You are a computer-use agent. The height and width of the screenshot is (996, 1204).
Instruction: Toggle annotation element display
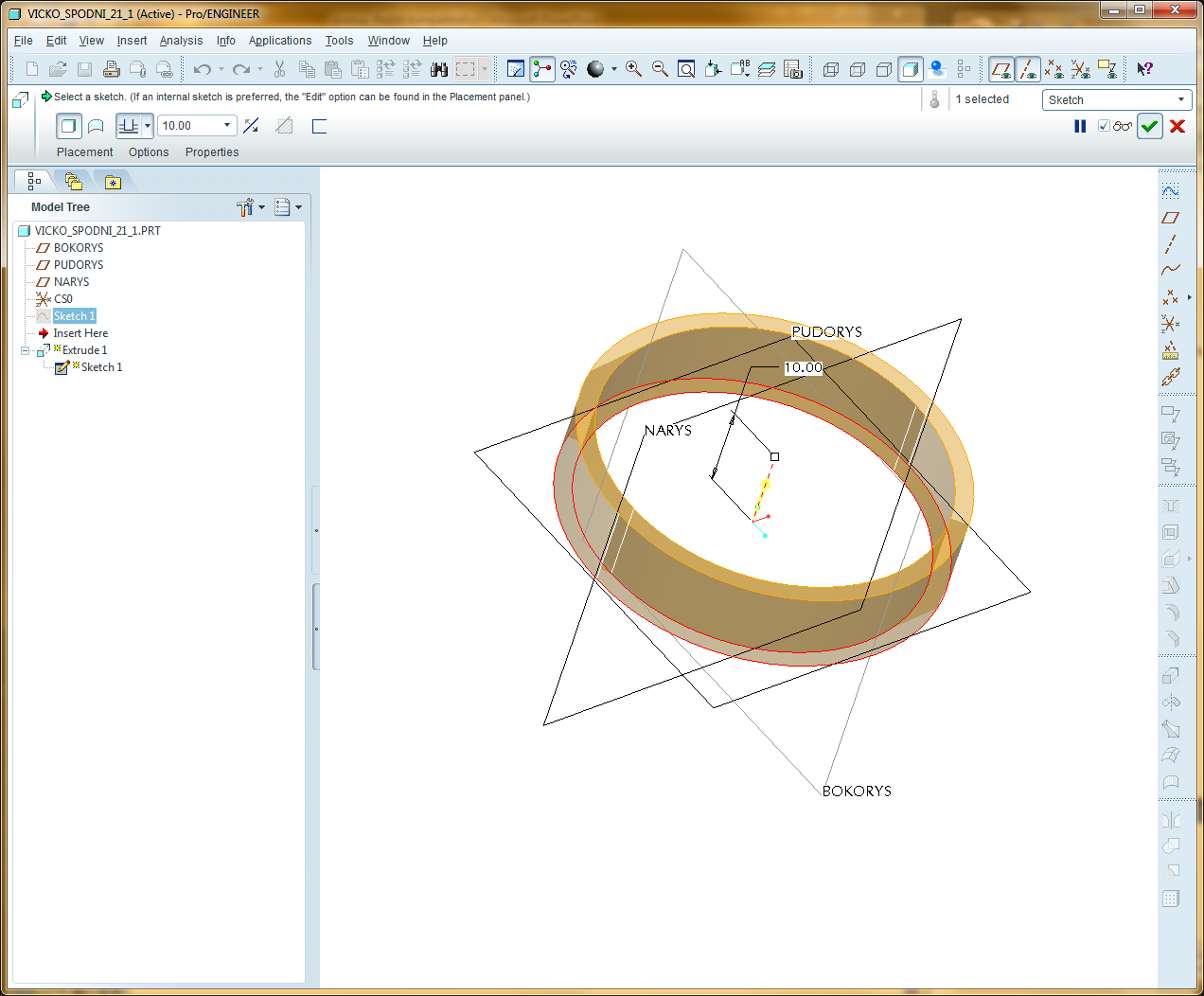pyautogui.click(x=1107, y=69)
